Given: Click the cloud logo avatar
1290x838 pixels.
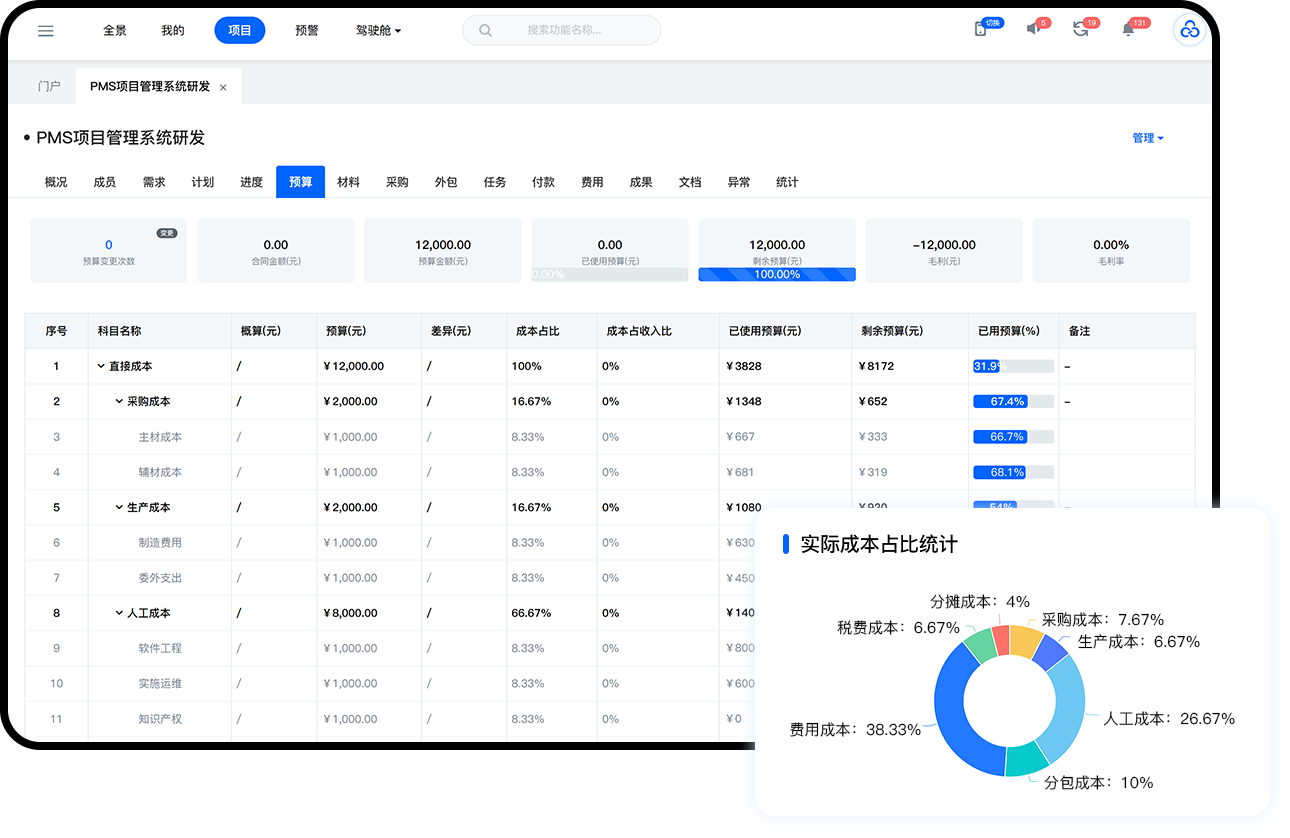Looking at the screenshot, I should pyautogui.click(x=1189, y=30).
